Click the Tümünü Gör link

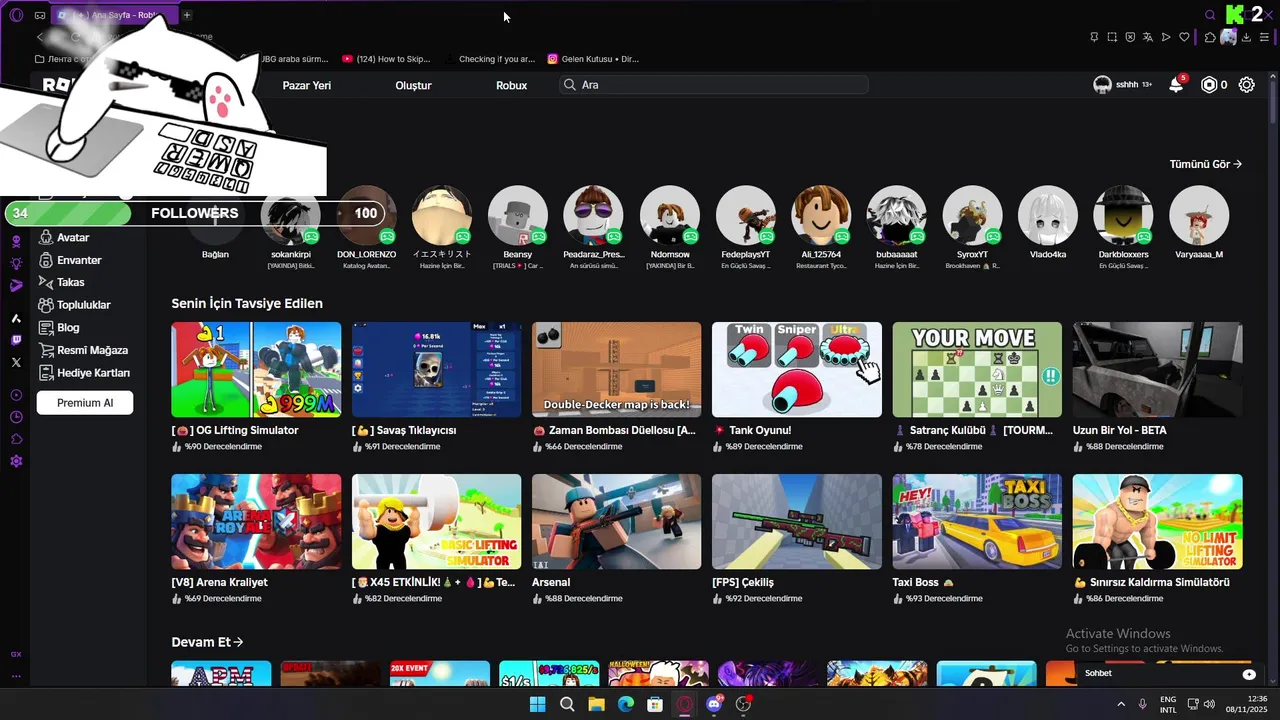pyautogui.click(x=1206, y=164)
